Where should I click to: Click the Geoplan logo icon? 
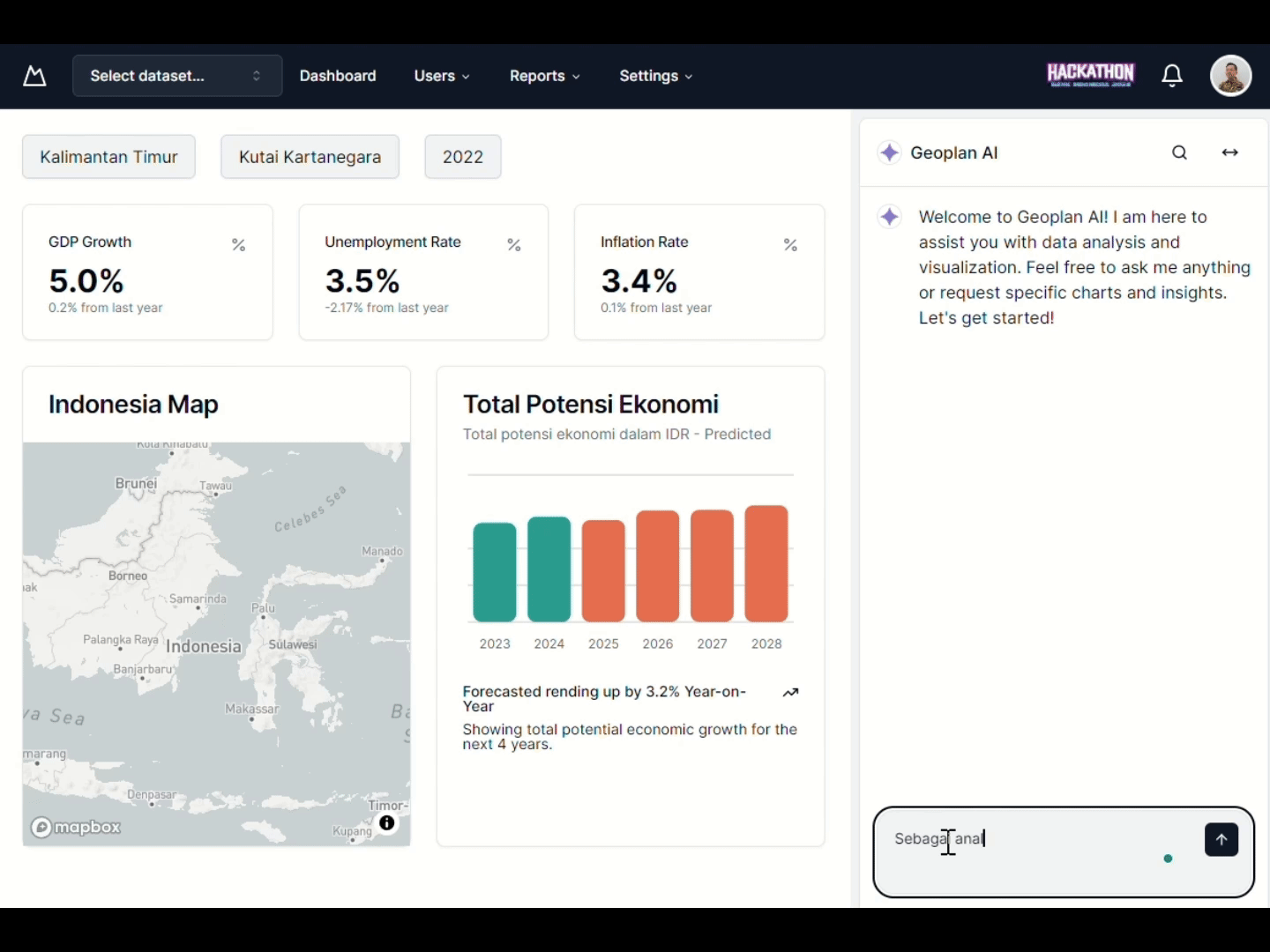pos(34,76)
